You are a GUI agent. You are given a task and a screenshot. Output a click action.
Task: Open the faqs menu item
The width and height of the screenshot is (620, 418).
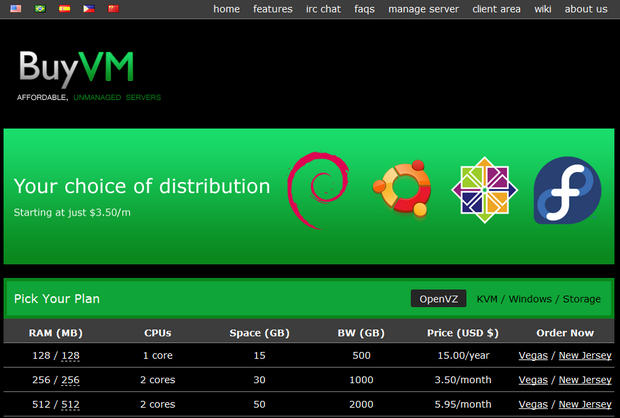point(365,9)
